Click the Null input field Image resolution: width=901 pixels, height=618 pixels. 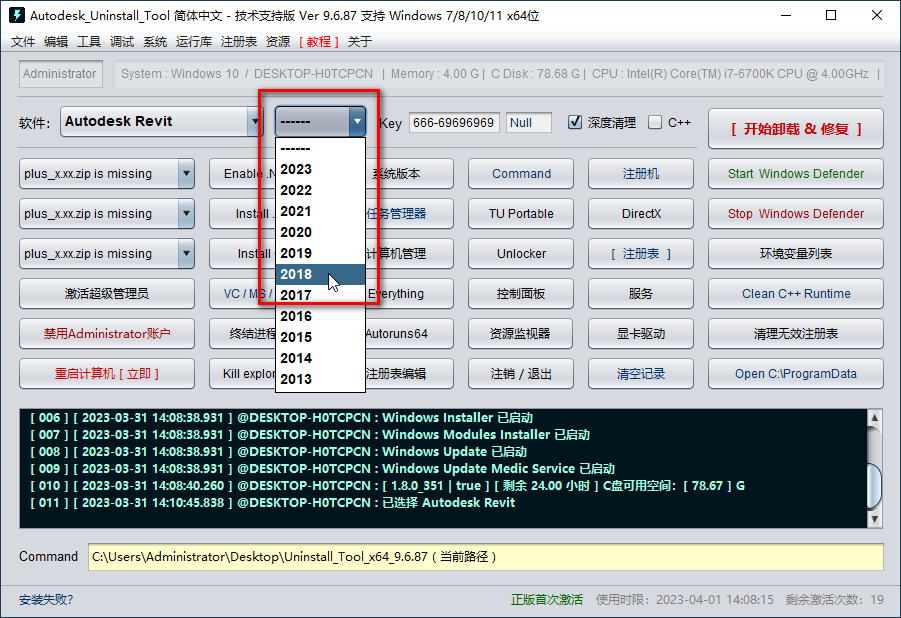tap(529, 122)
